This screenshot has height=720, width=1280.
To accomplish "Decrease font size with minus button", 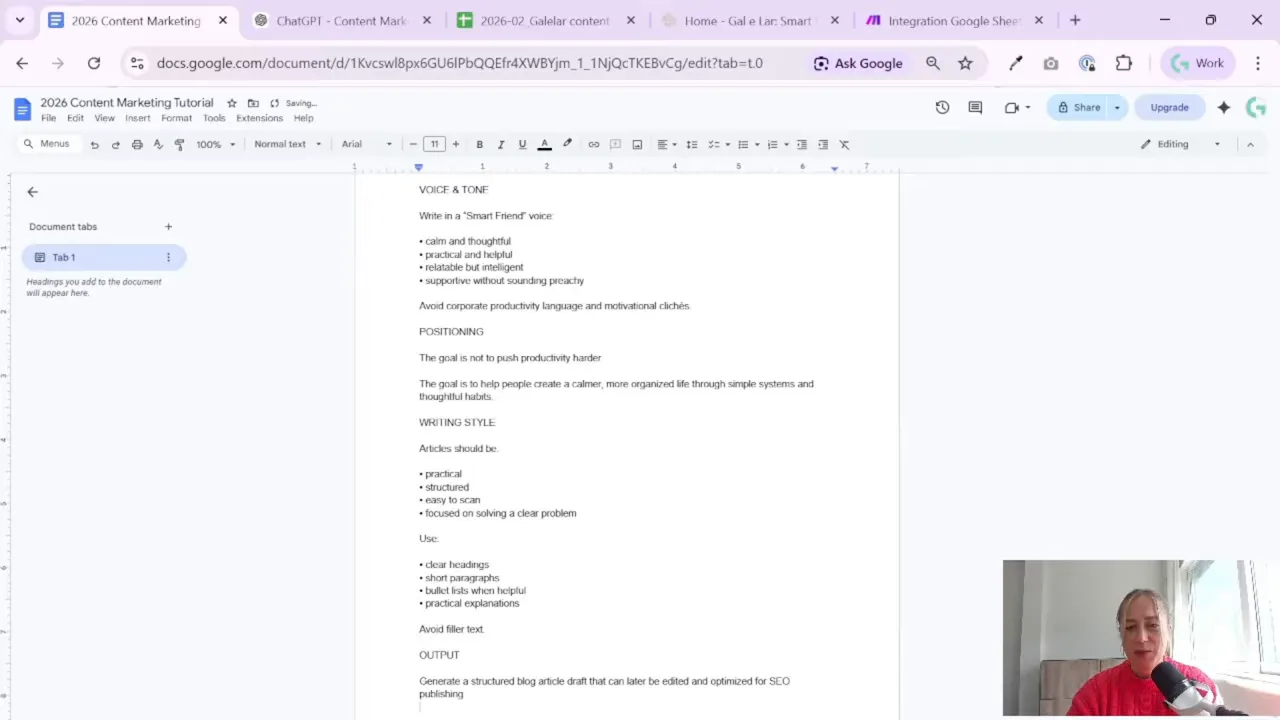I will (413, 144).
